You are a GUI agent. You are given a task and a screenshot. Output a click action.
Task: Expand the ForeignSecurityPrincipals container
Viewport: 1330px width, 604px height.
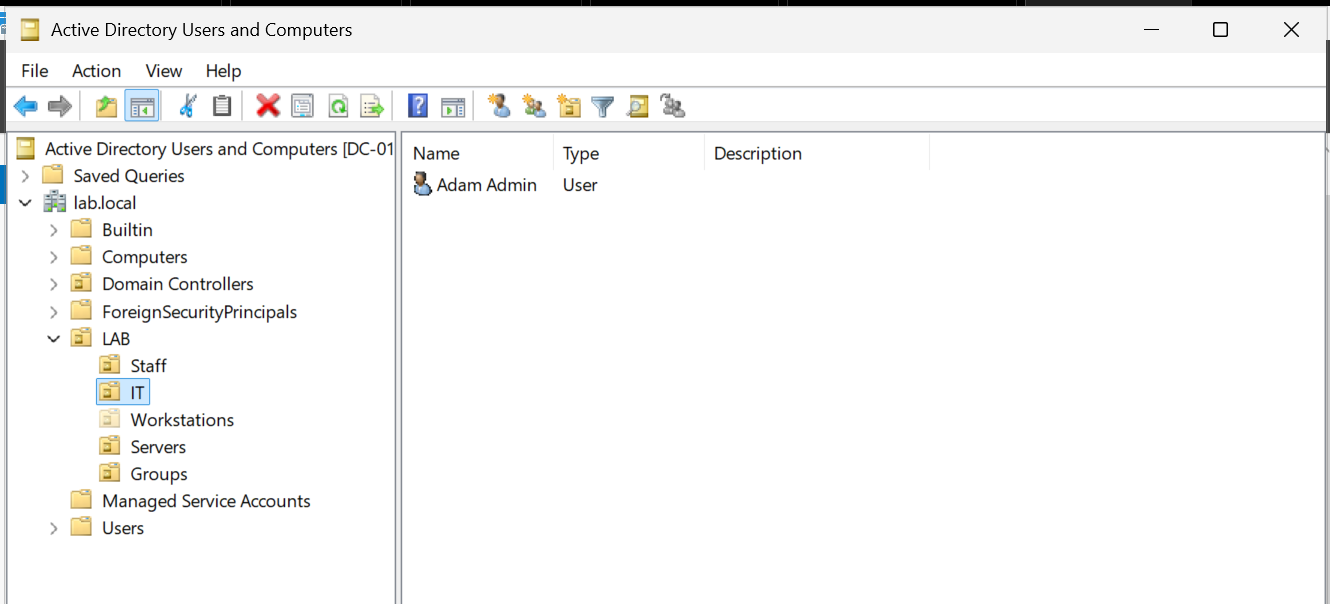point(54,312)
